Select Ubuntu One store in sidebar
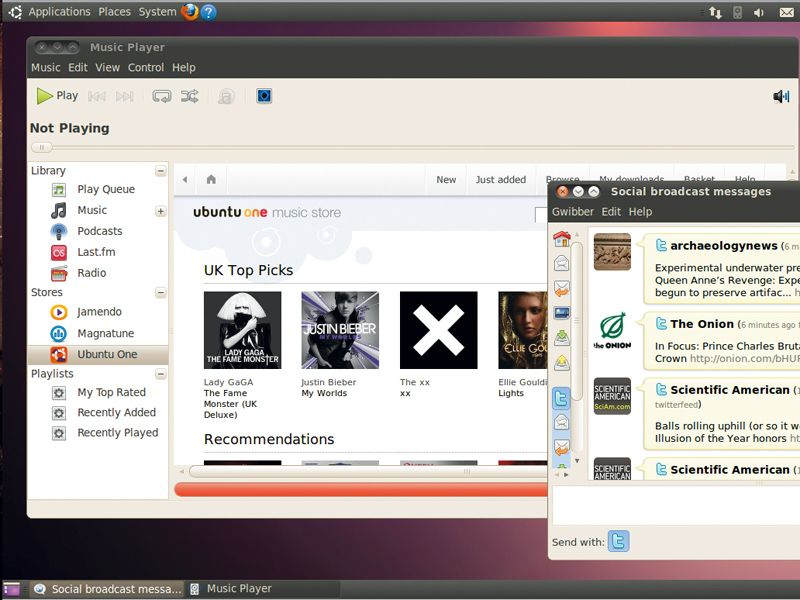Viewport: 800px width, 600px height. [98, 354]
